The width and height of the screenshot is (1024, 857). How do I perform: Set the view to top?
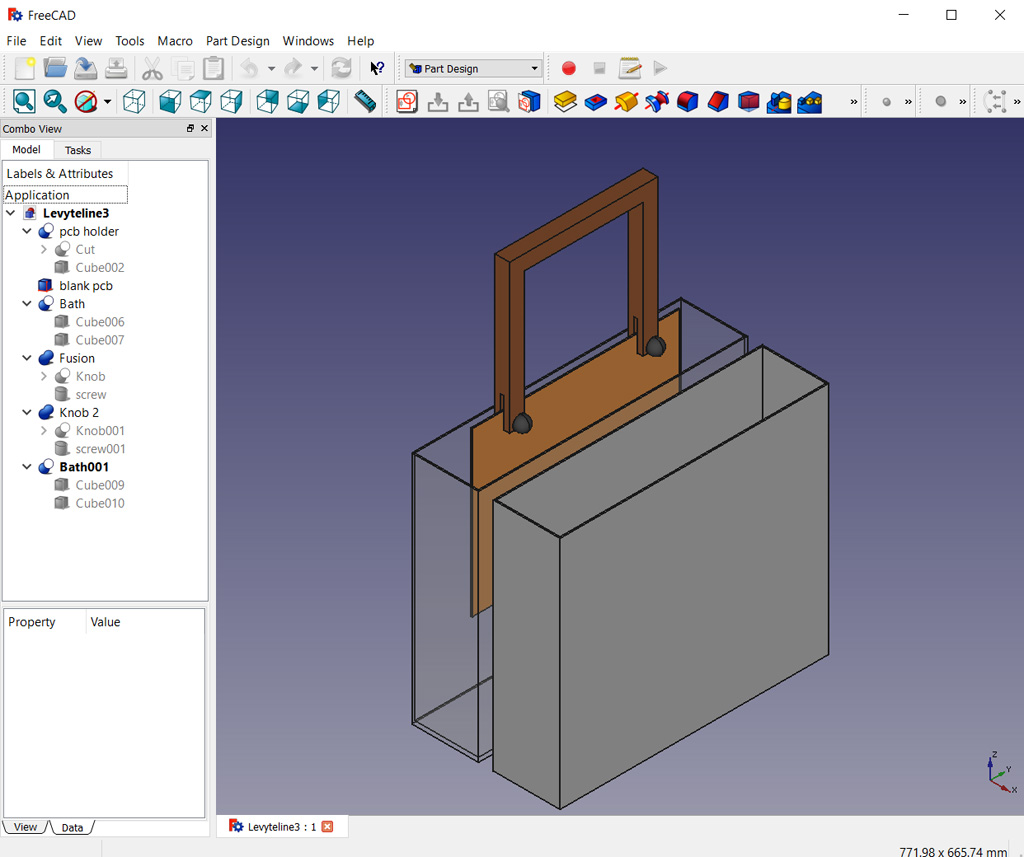point(201,102)
